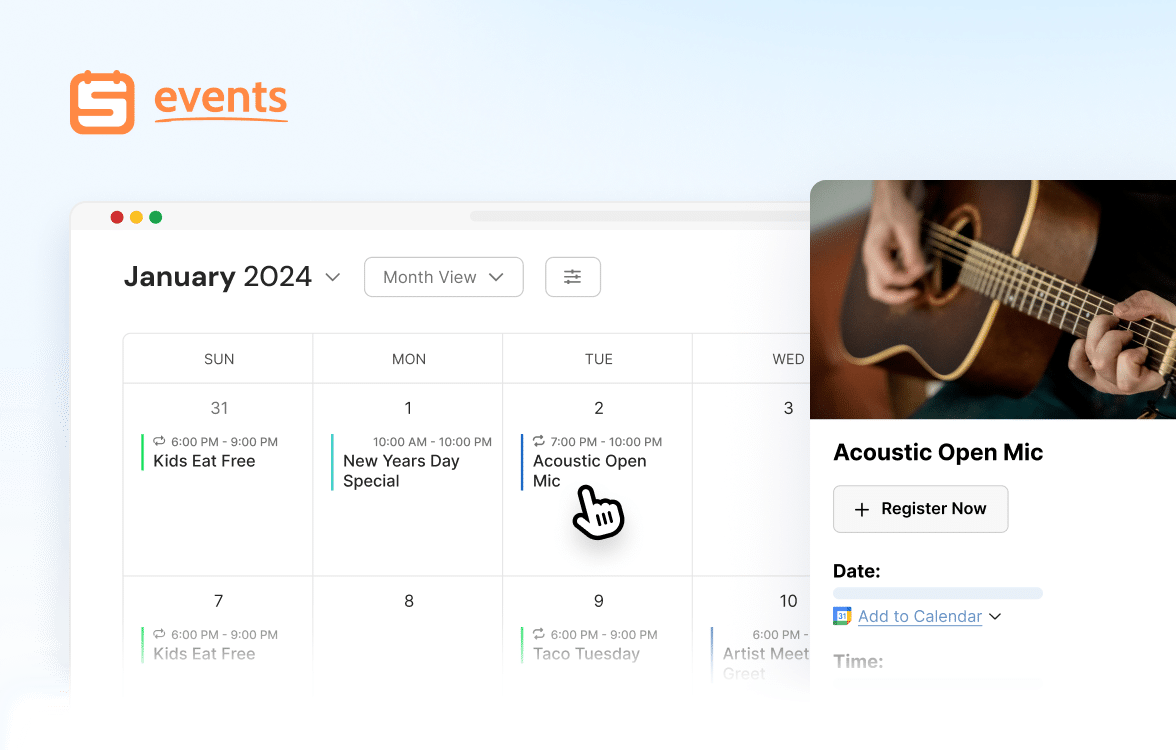
Task: Click the browser address bar
Action: (x=640, y=216)
